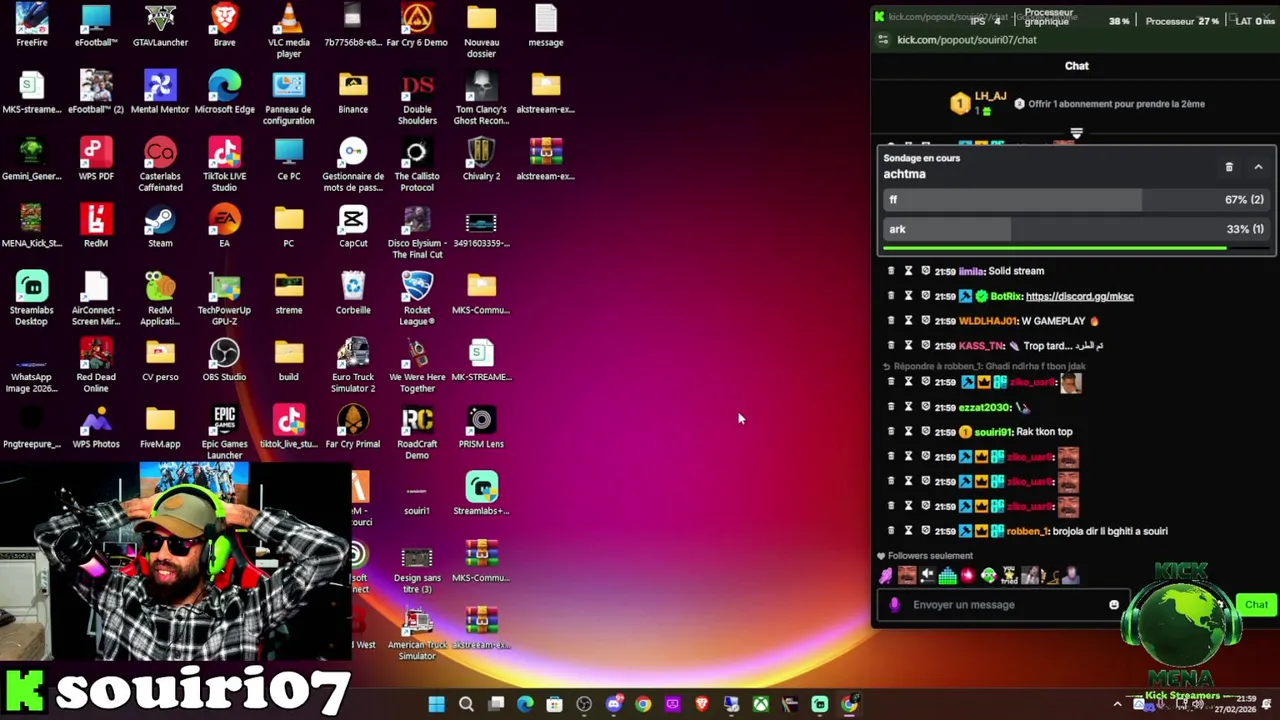Viewport: 1280px width, 720px height.
Task: Click username robben_1 in chat
Action: tap(1027, 531)
